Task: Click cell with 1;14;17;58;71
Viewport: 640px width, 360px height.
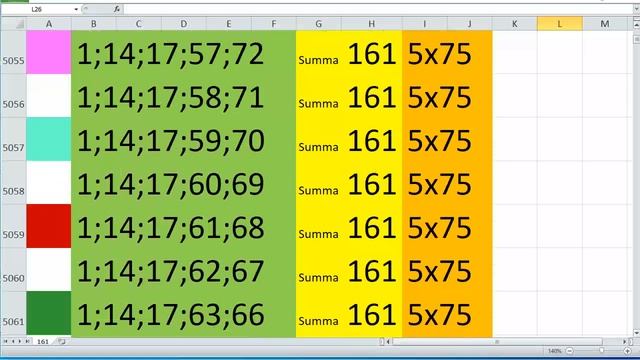Action: 184,96
